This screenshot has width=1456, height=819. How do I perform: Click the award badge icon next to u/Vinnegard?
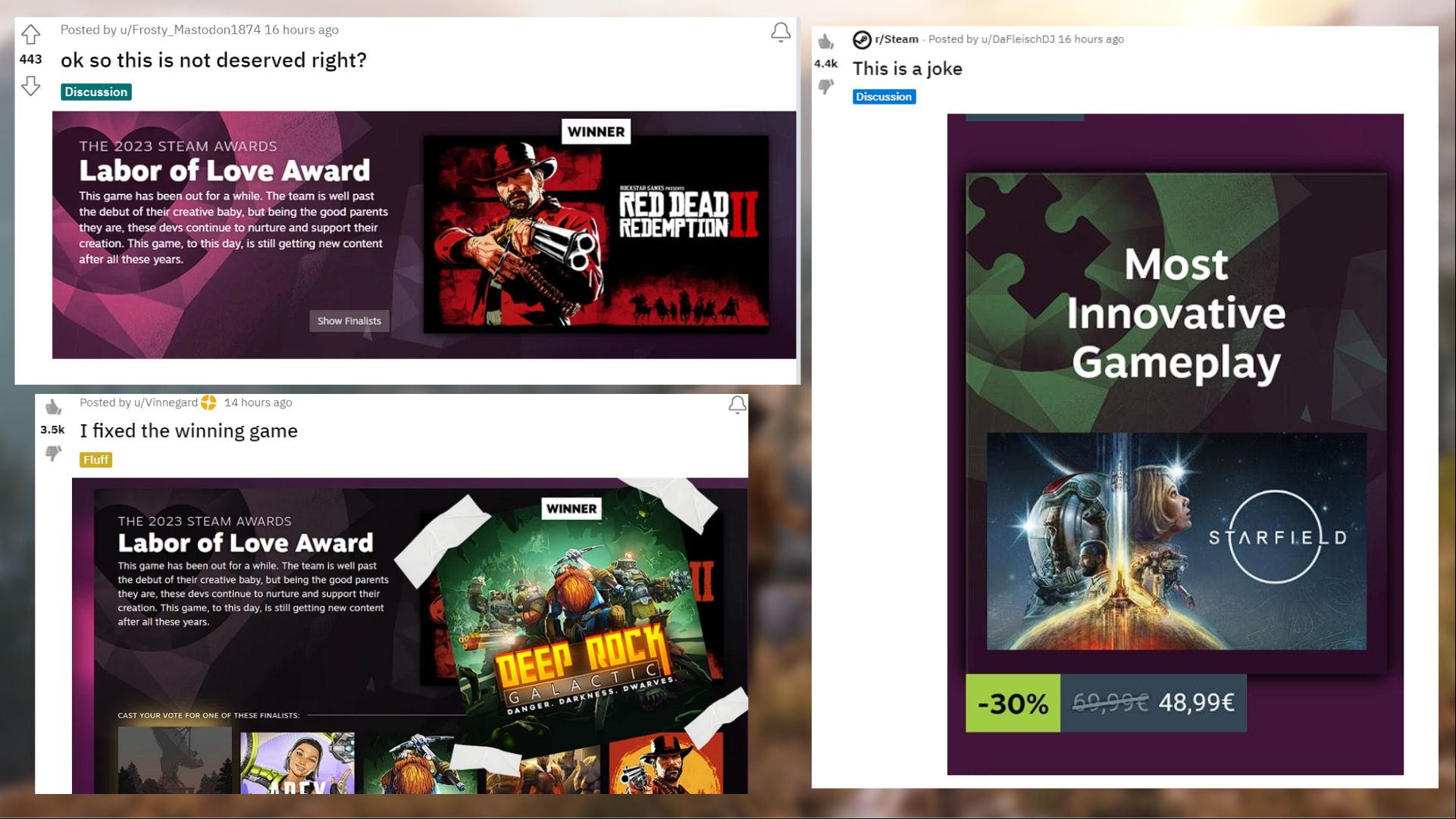tap(208, 402)
